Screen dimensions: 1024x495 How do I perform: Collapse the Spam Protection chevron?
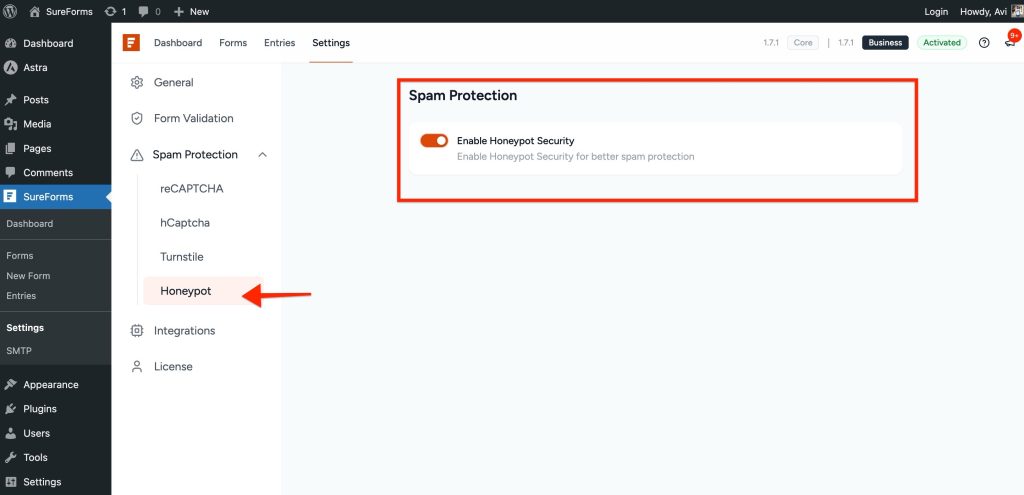263,155
